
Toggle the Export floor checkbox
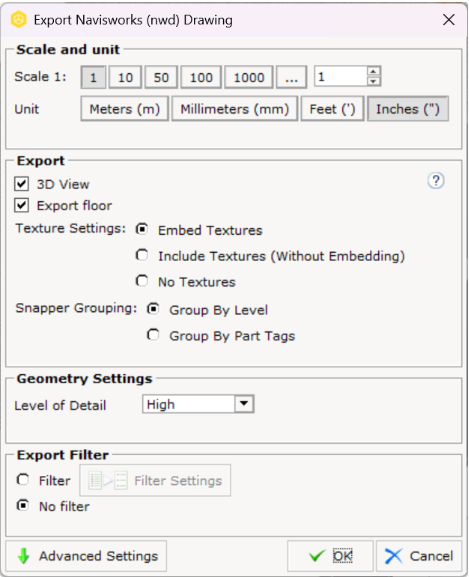(21, 205)
